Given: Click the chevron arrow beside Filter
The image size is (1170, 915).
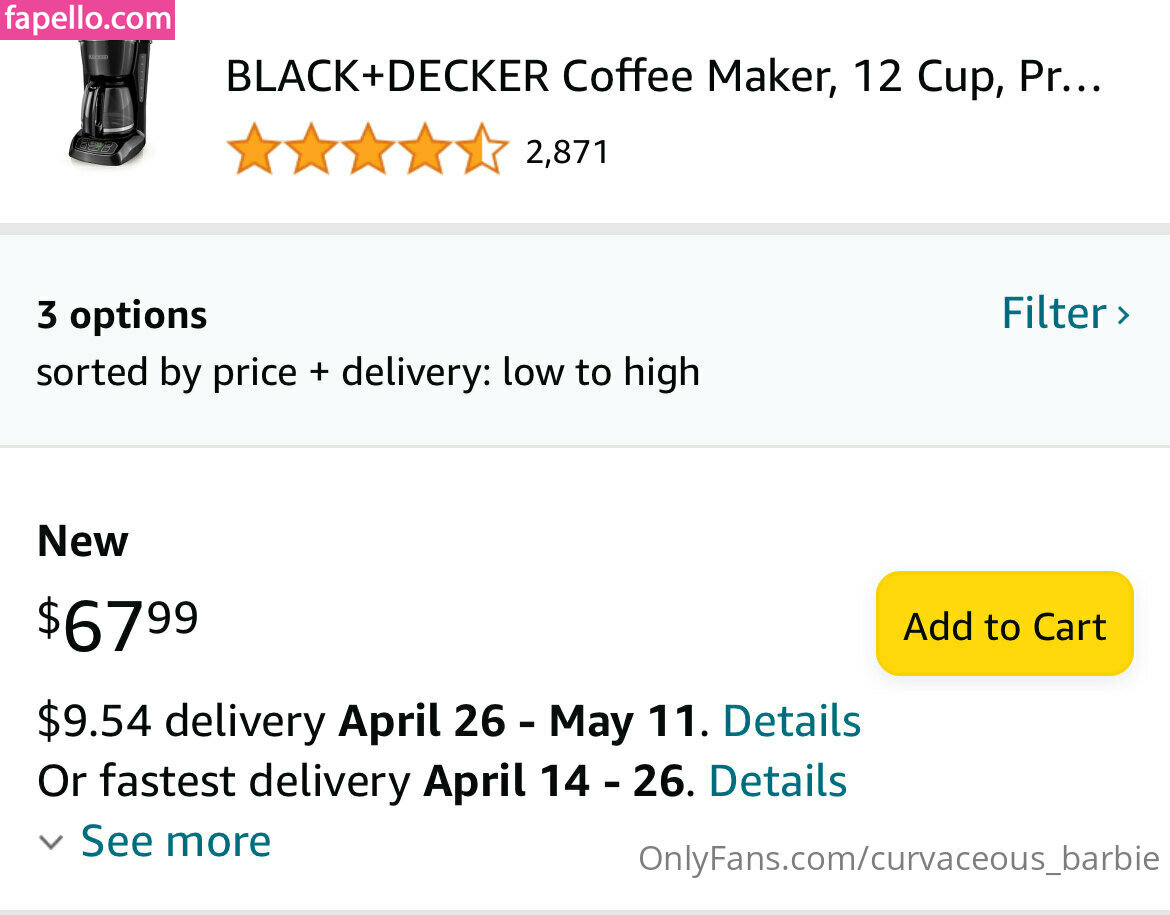Looking at the screenshot, I should click(1124, 315).
